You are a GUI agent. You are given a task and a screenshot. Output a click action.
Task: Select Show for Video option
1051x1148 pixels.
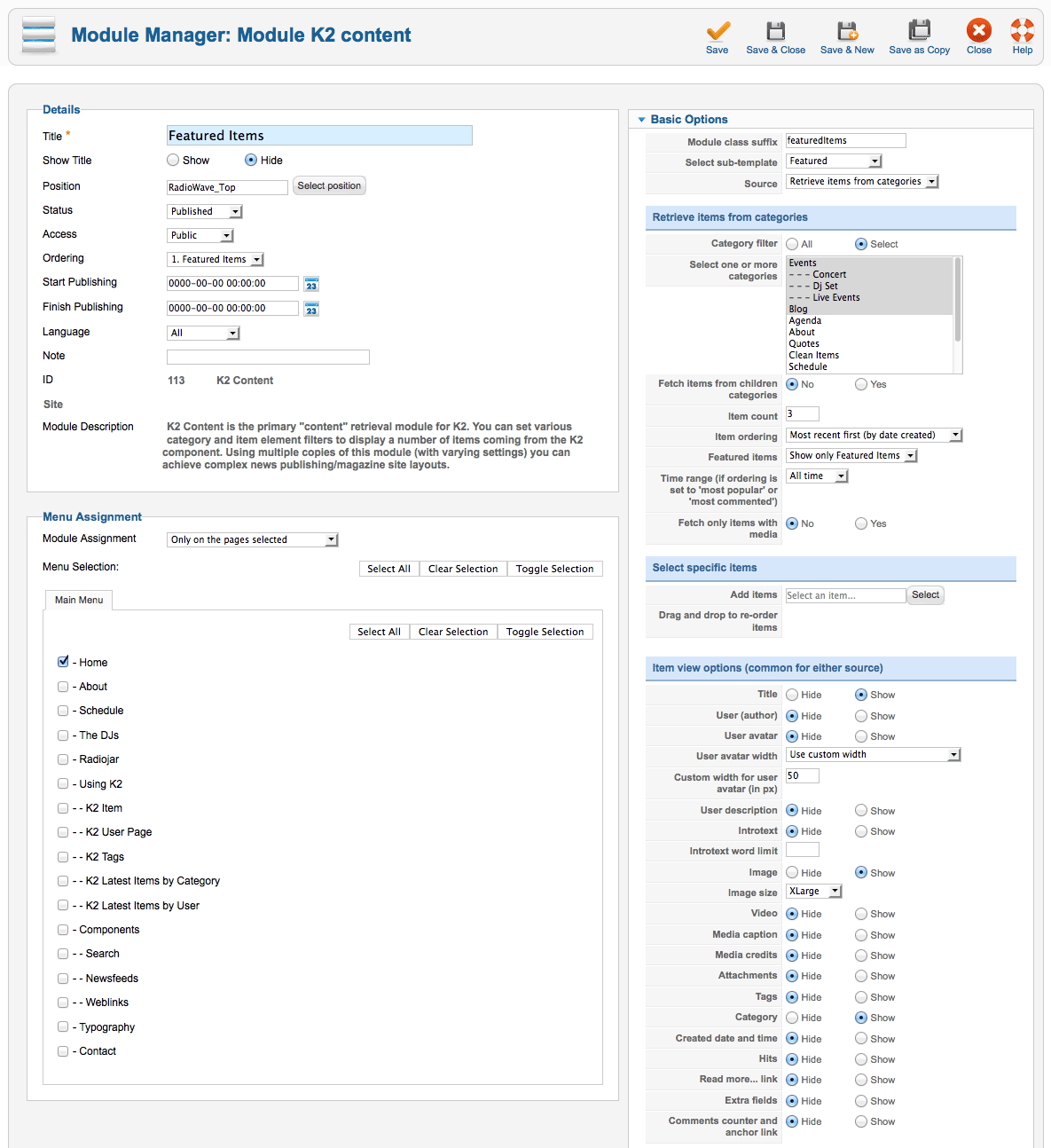coord(861,914)
